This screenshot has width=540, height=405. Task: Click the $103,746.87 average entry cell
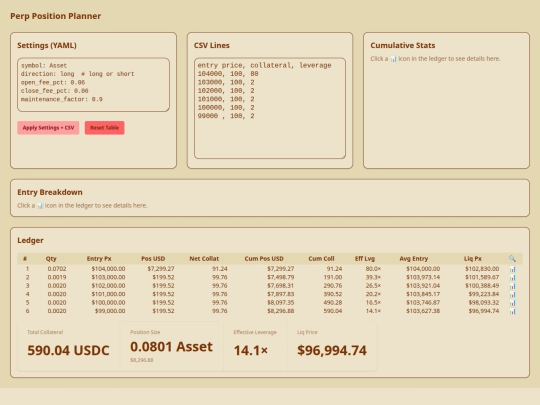pyautogui.click(x=423, y=302)
